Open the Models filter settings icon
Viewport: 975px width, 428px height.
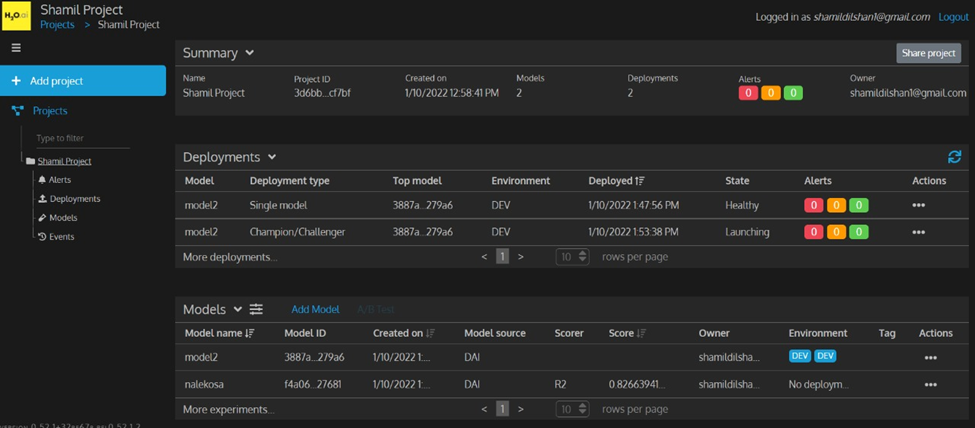pyautogui.click(x=257, y=310)
